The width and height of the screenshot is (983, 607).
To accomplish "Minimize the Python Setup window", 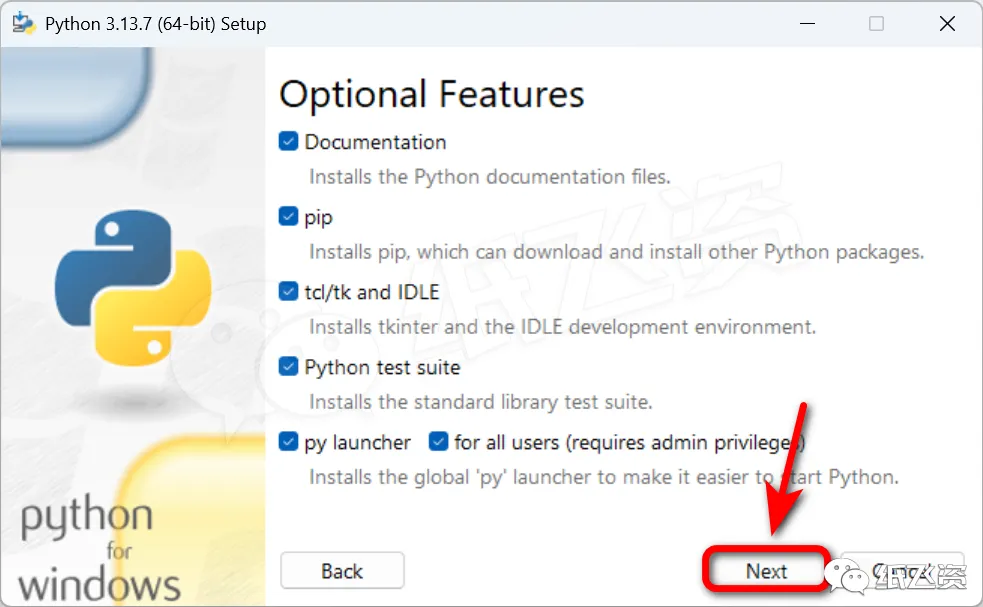I will tap(807, 23).
